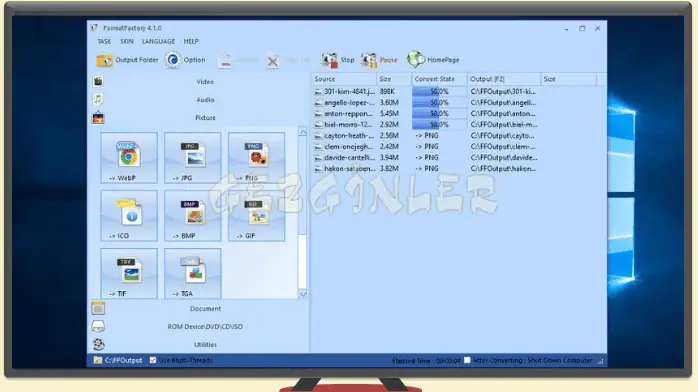Click the Document category icon
The width and height of the screenshot is (698, 392).
98,308
